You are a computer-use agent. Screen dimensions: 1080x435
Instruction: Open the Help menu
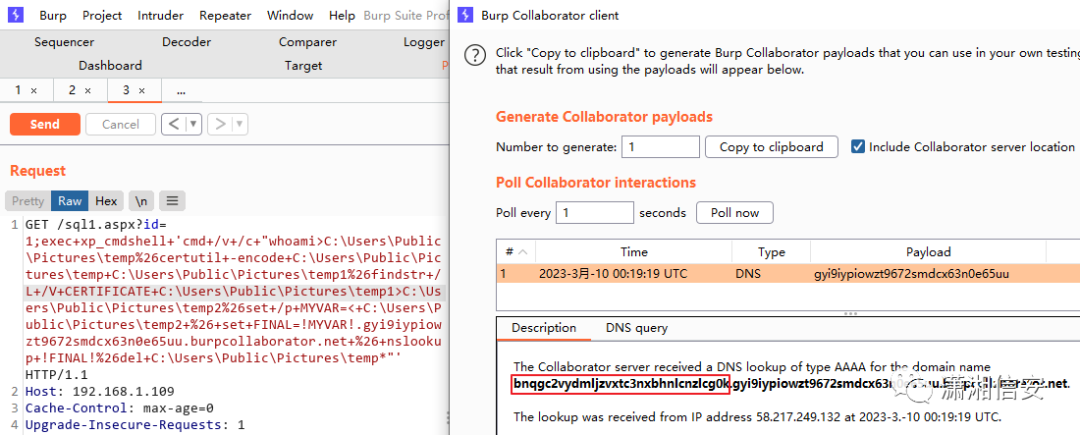[342, 15]
